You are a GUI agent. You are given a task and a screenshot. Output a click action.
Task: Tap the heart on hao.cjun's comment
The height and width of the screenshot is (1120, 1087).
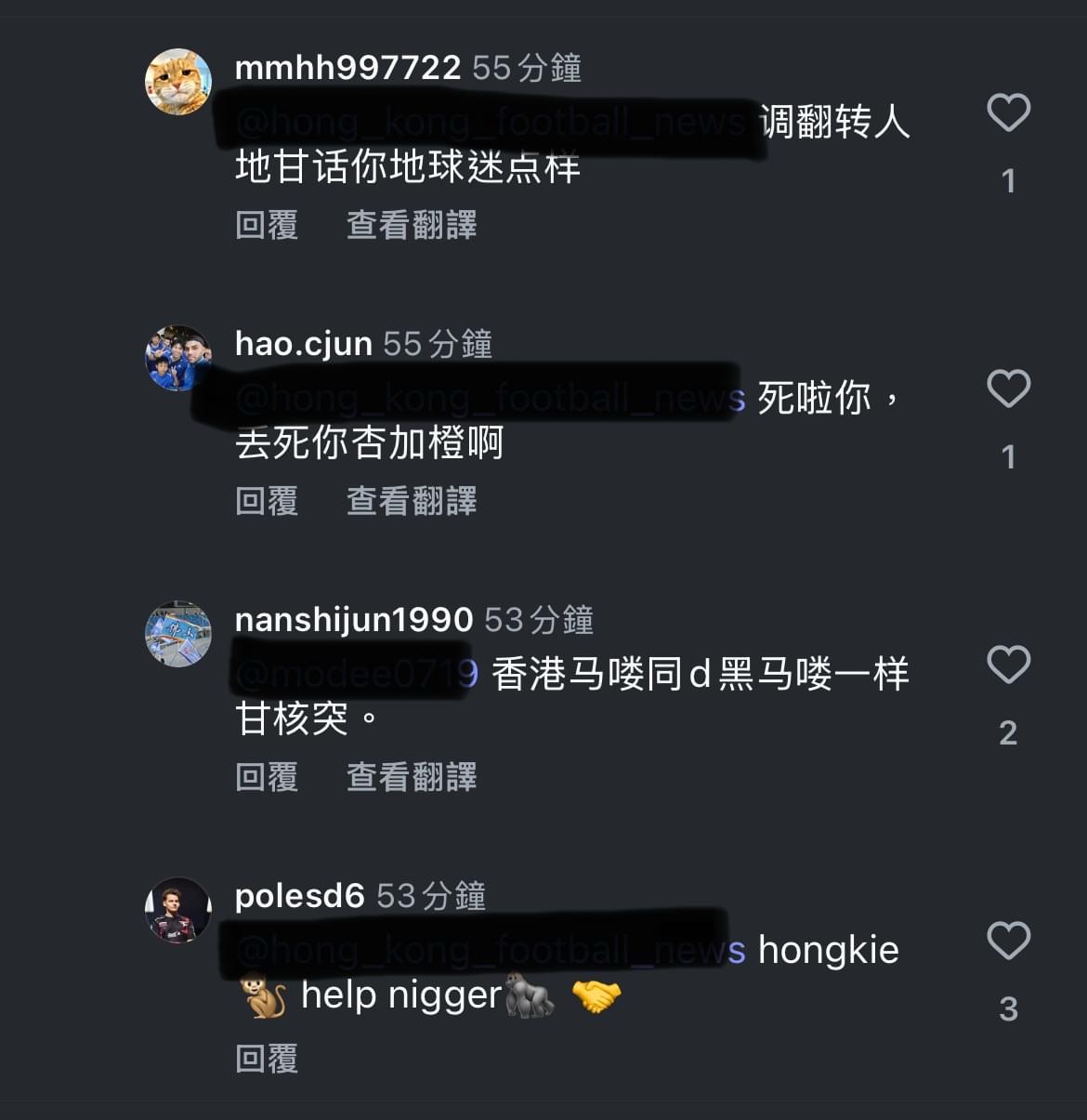pyautogui.click(x=1008, y=389)
